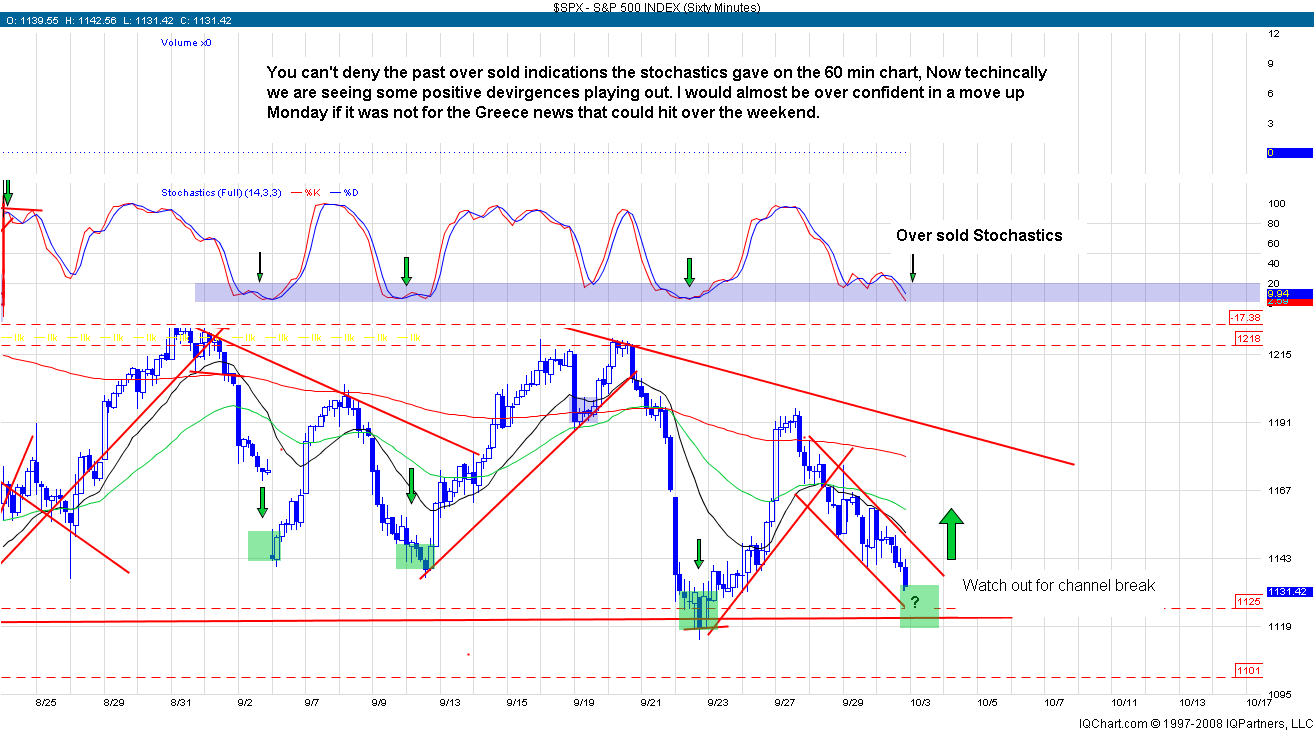Click the 10/3 date on the time axis
The width and height of the screenshot is (1314, 730).
click(925, 703)
